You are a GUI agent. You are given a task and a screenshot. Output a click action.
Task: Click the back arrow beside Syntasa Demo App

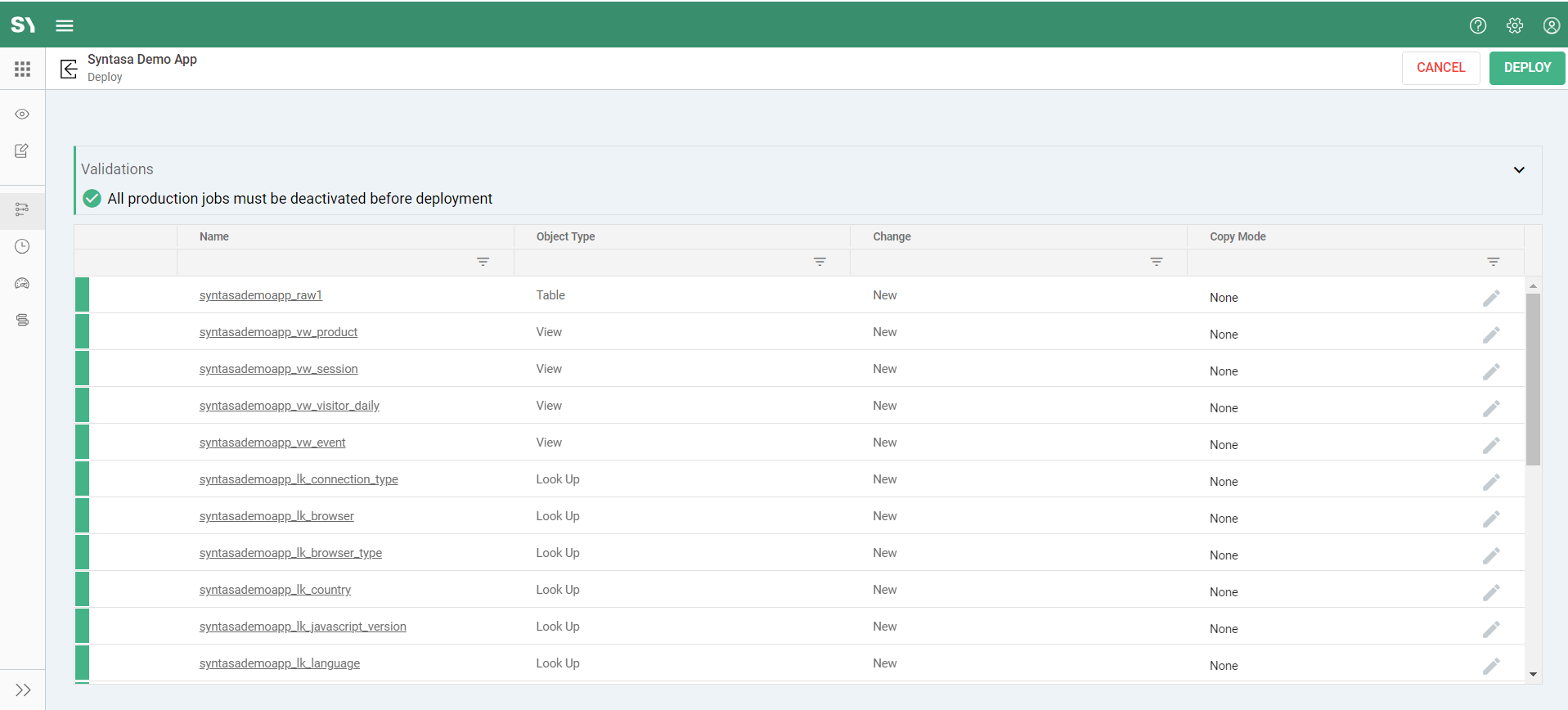click(69, 68)
